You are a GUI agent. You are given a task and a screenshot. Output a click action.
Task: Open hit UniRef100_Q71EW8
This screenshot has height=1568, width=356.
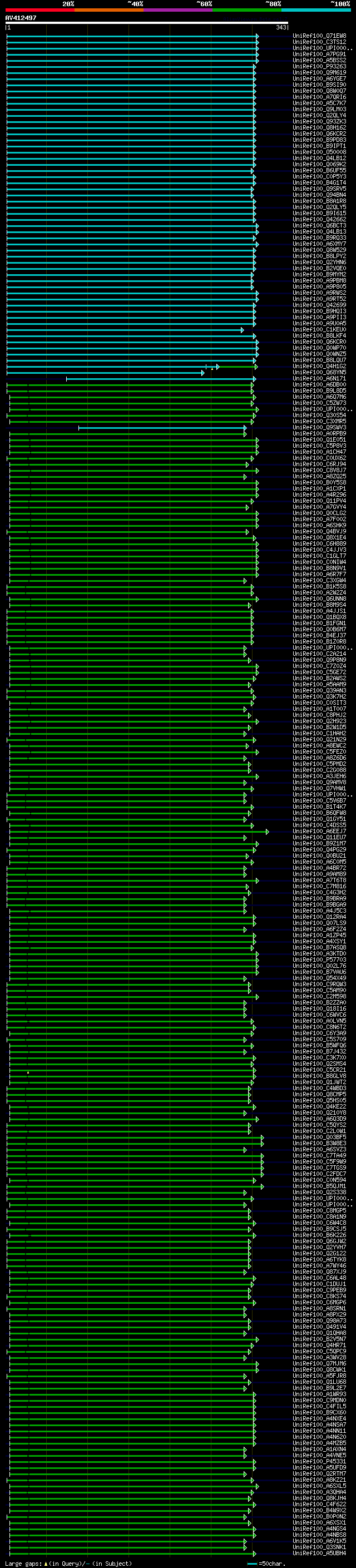(x=319, y=36)
